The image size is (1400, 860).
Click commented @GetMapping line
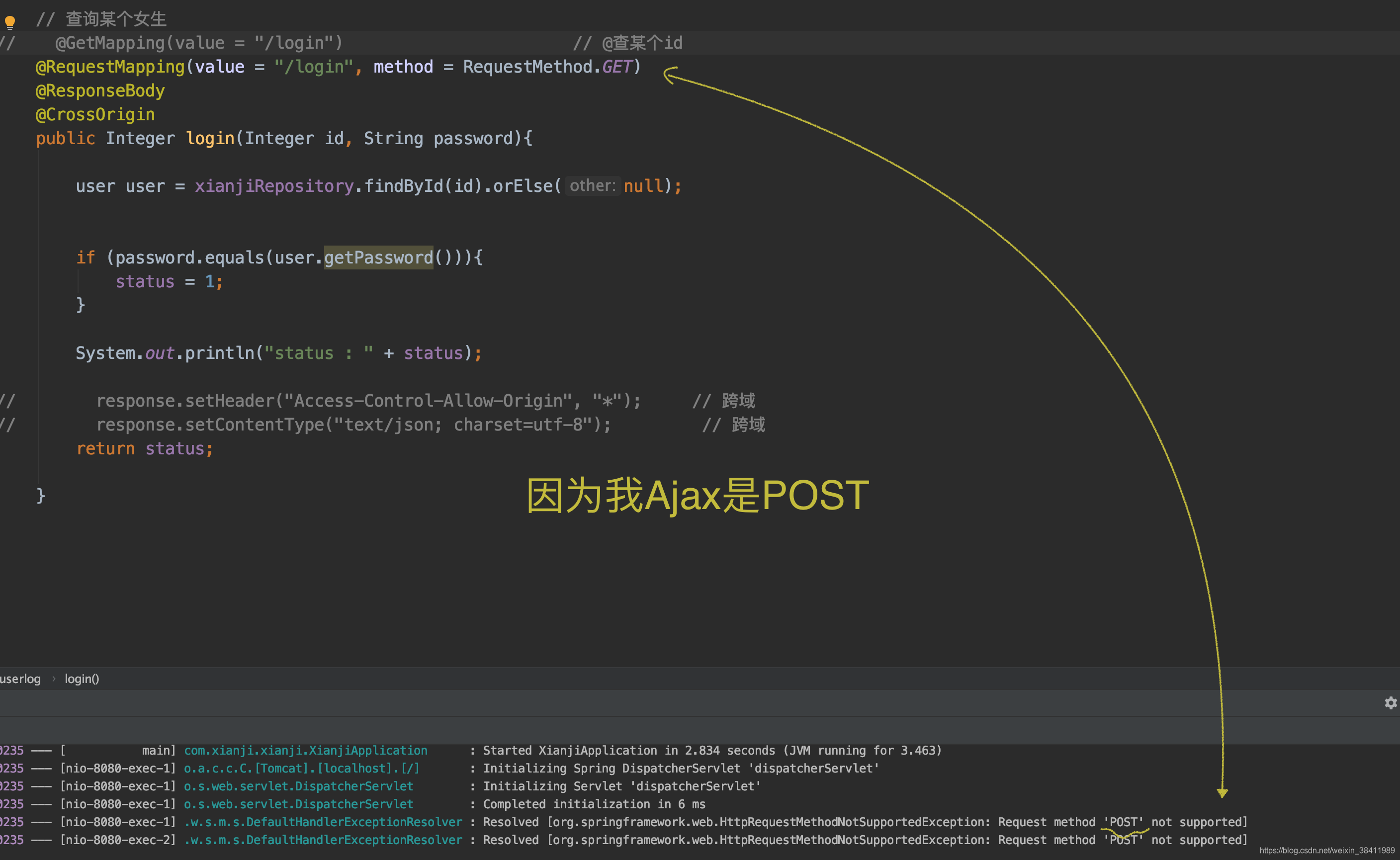click(199, 43)
